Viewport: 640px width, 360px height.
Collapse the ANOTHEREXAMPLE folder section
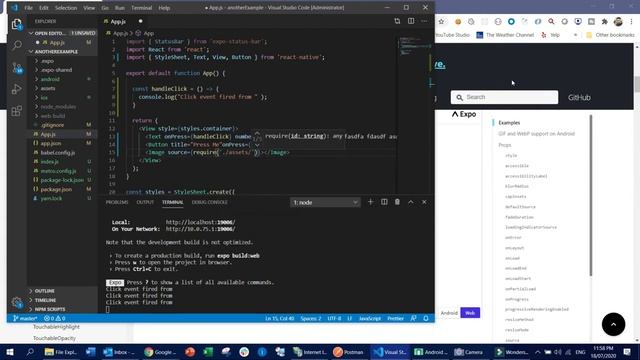[62, 52]
